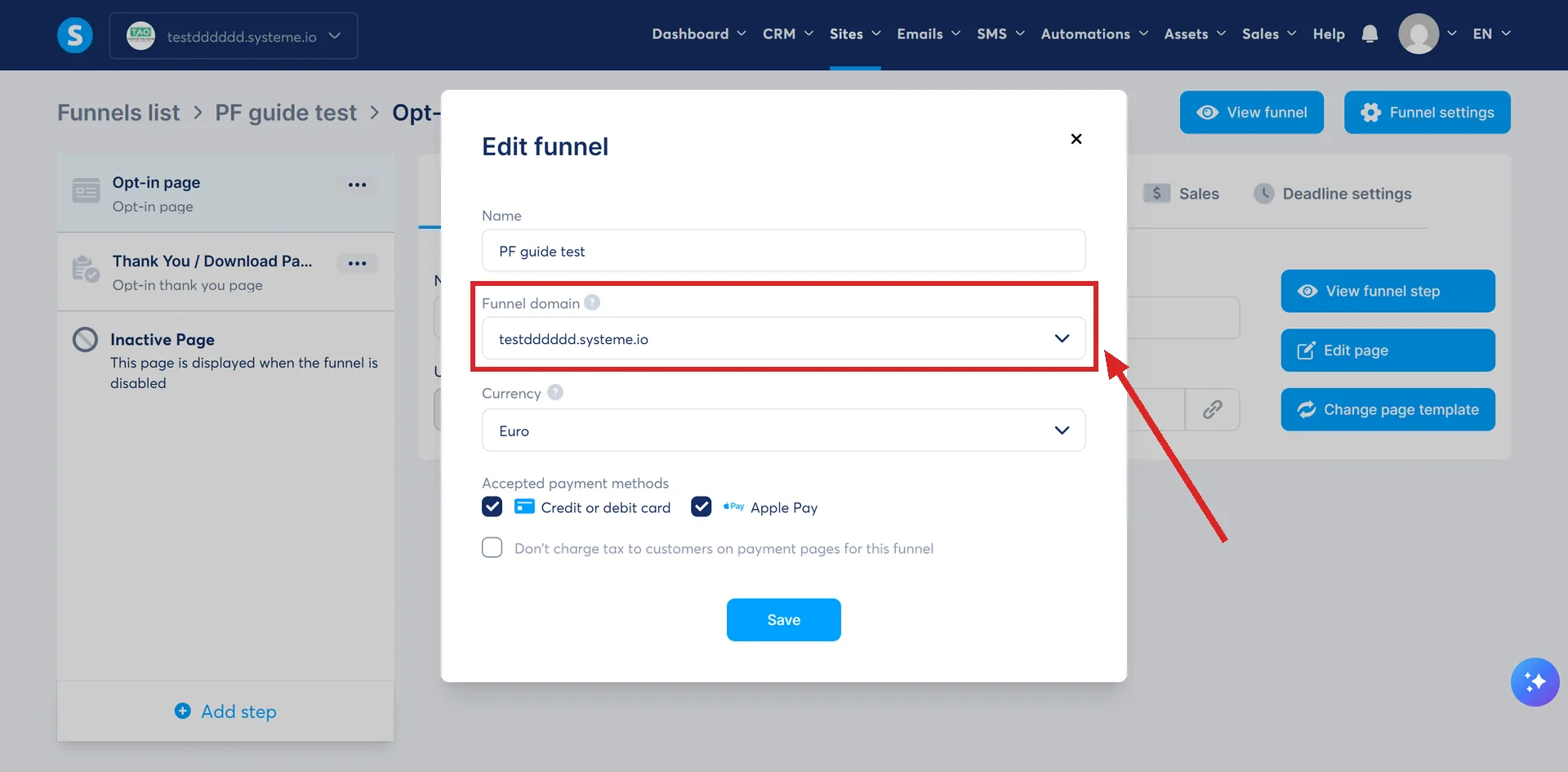Go to Funnels list breadcrumb
The width and height of the screenshot is (1568, 772).
pos(118,113)
